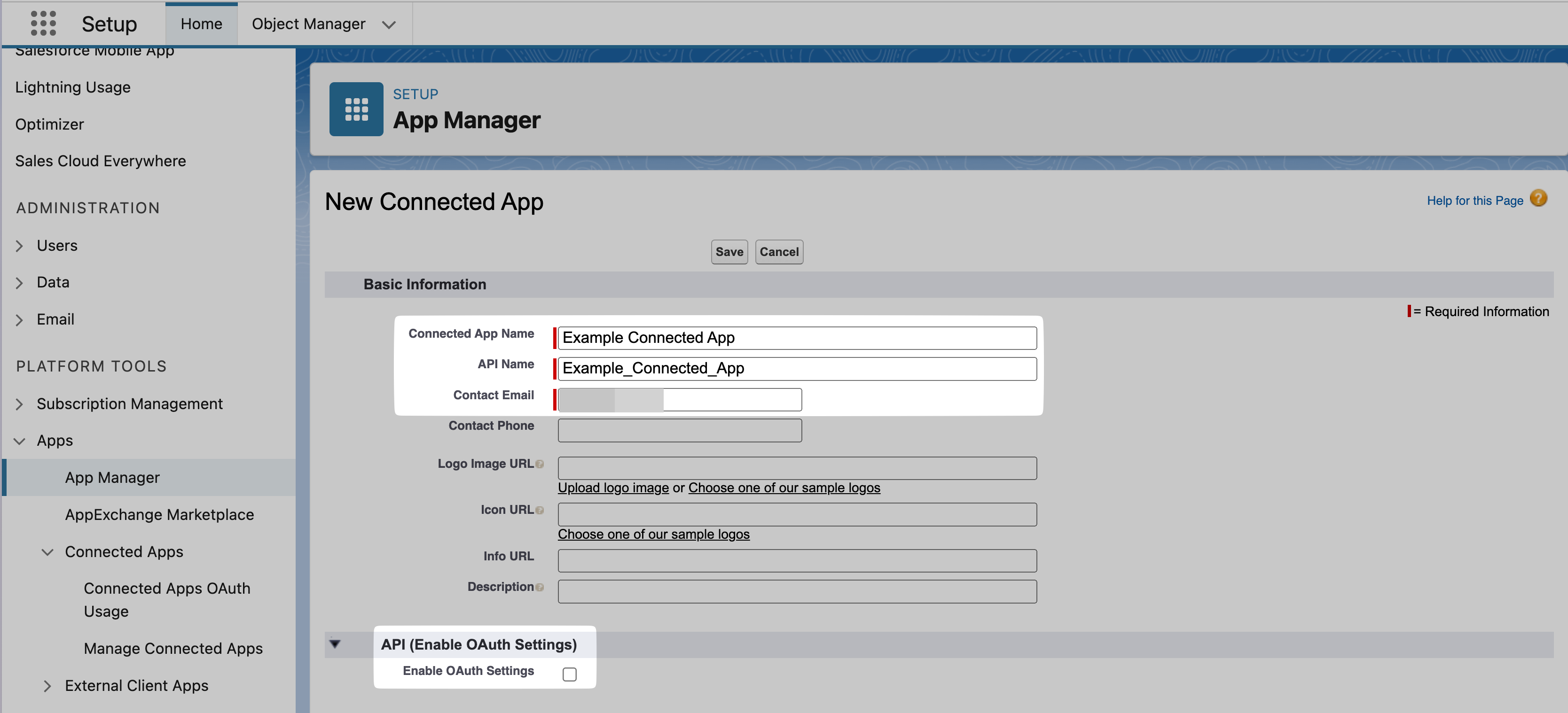Expand the Subscription Management section
1568x713 pixels.
pyautogui.click(x=19, y=404)
